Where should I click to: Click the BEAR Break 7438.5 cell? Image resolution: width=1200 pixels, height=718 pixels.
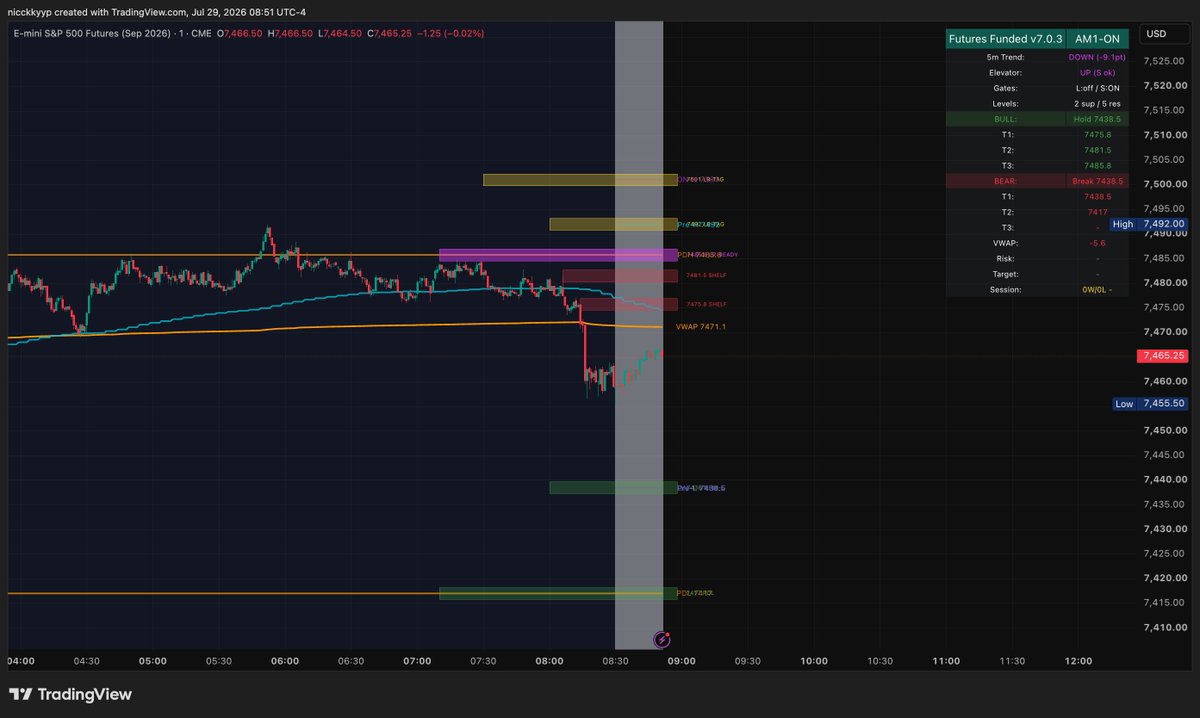coord(1097,181)
